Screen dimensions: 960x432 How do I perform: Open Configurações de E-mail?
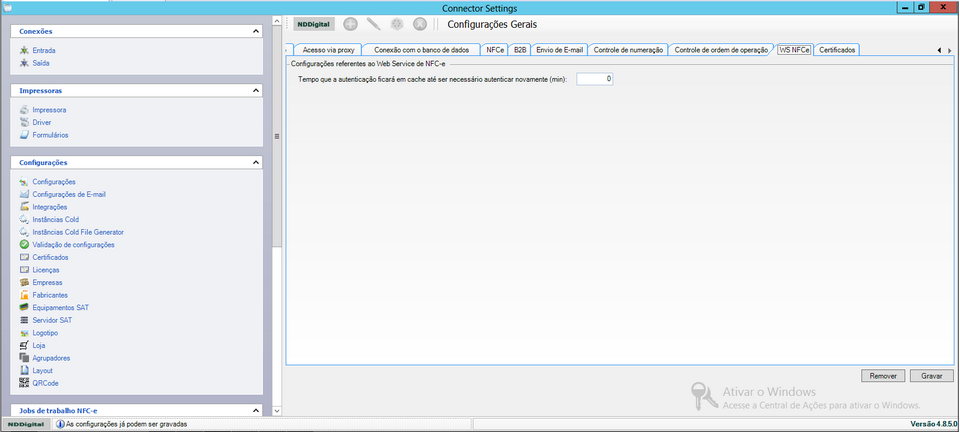pos(69,194)
